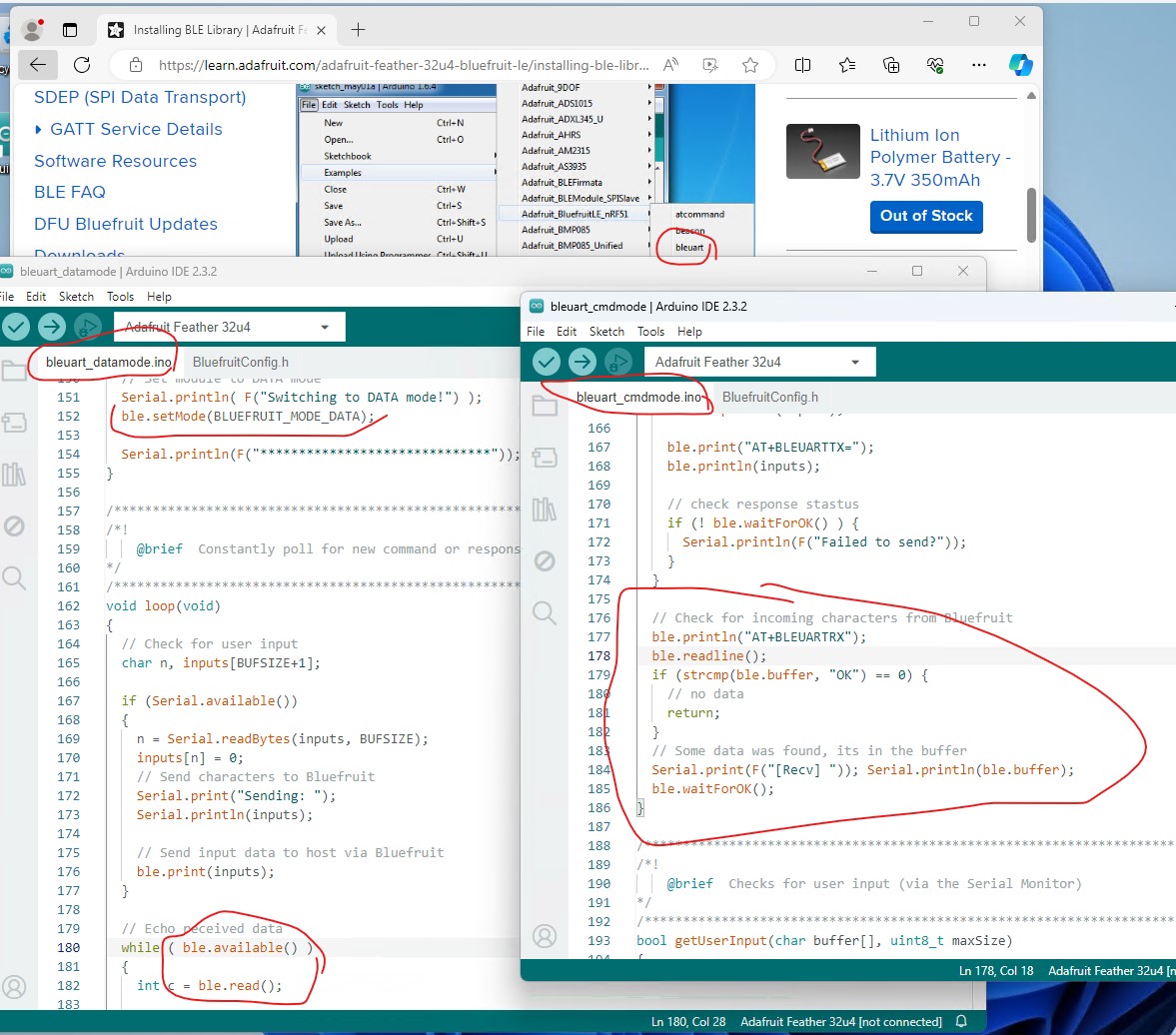Click Ln 178, Col 18 status entry
Screen dimensions: 1176x1035
coord(996,970)
